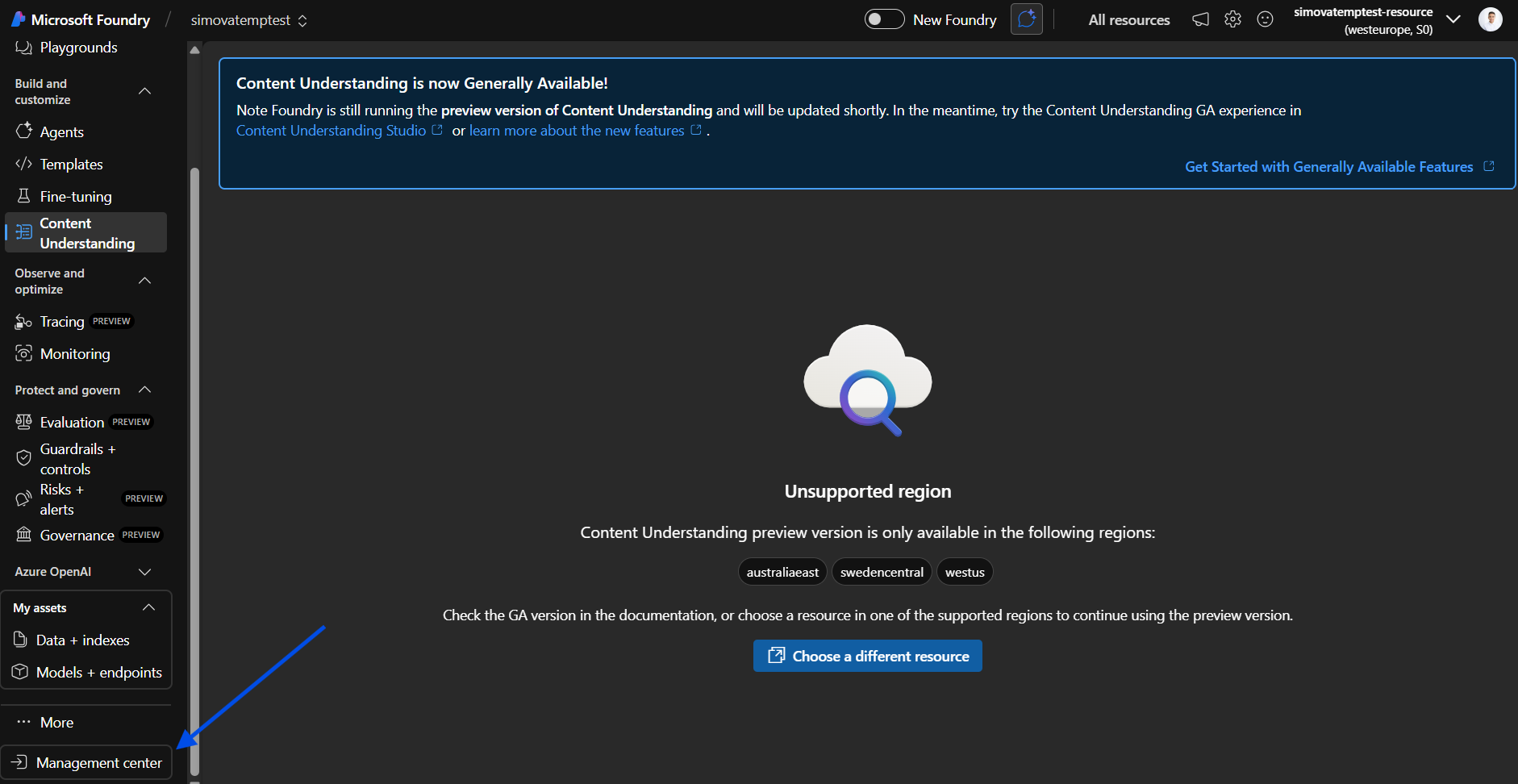Image resolution: width=1518 pixels, height=784 pixels.
Task: Click external-link icon after 'new features'
Action: pyautogui.click(x=696, y=130)
